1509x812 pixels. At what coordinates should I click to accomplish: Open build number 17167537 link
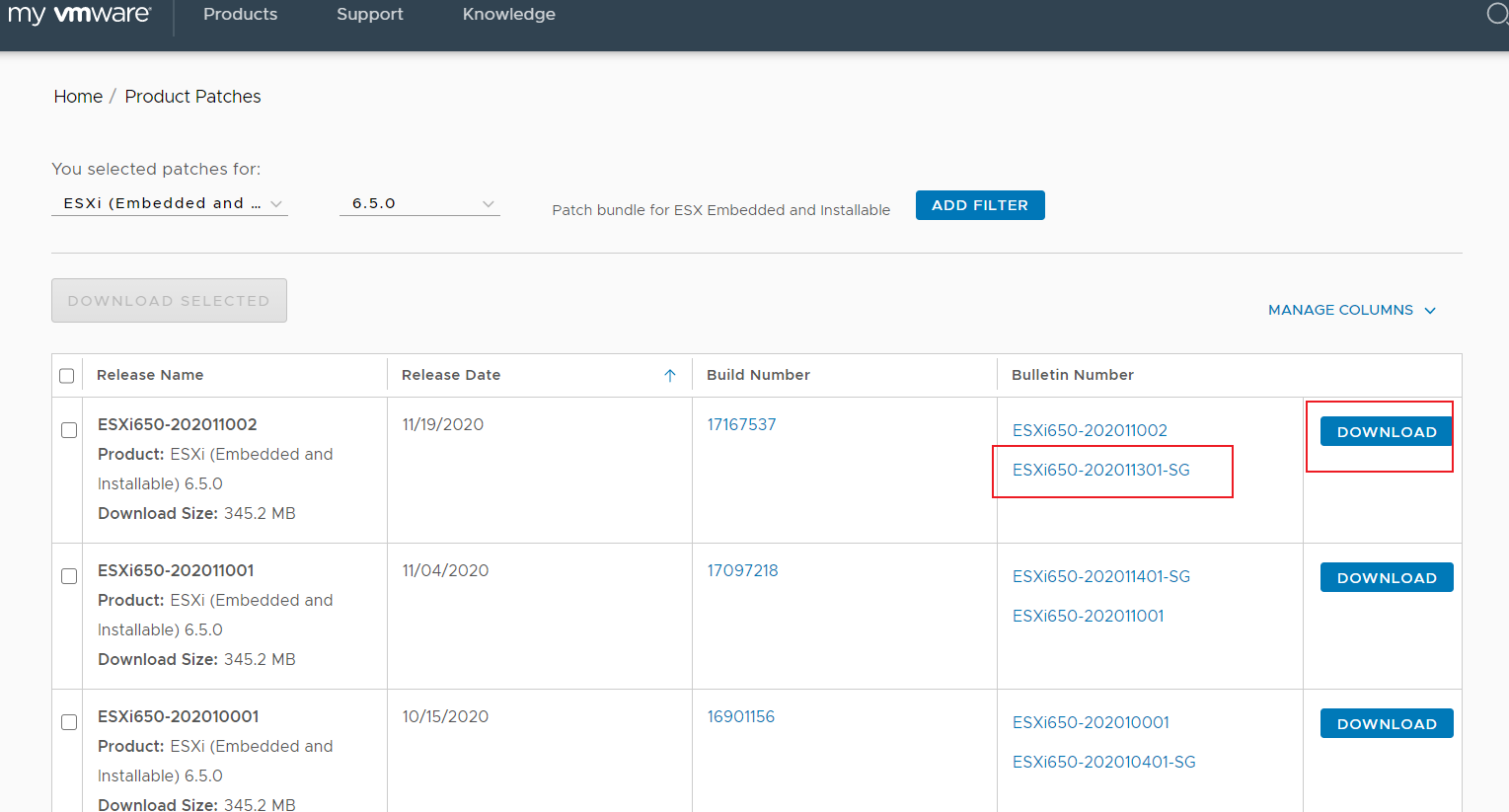[741, 424]
